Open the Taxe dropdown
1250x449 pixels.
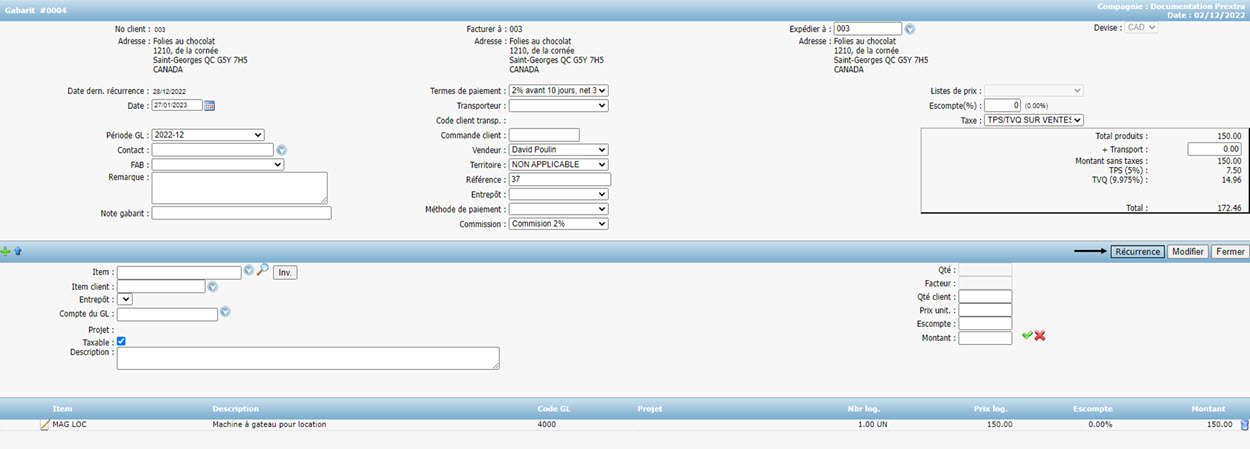(x=1034, y=120)
